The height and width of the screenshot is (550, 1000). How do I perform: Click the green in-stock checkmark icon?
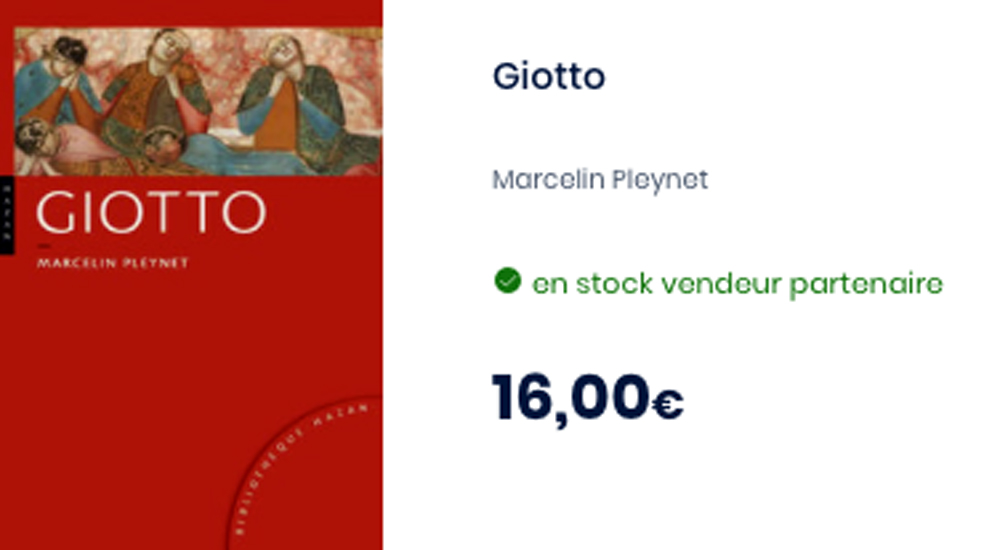click(x=507, y=281)
